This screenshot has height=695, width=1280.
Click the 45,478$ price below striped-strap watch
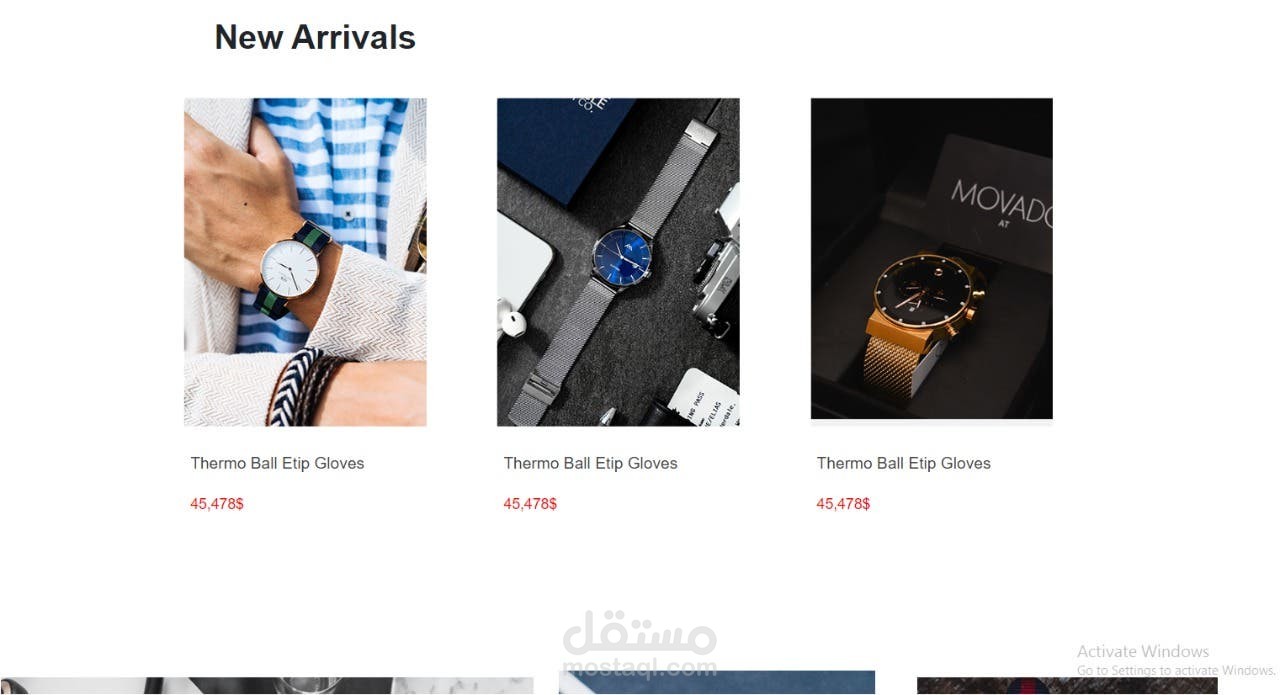(x=217, y=504)
